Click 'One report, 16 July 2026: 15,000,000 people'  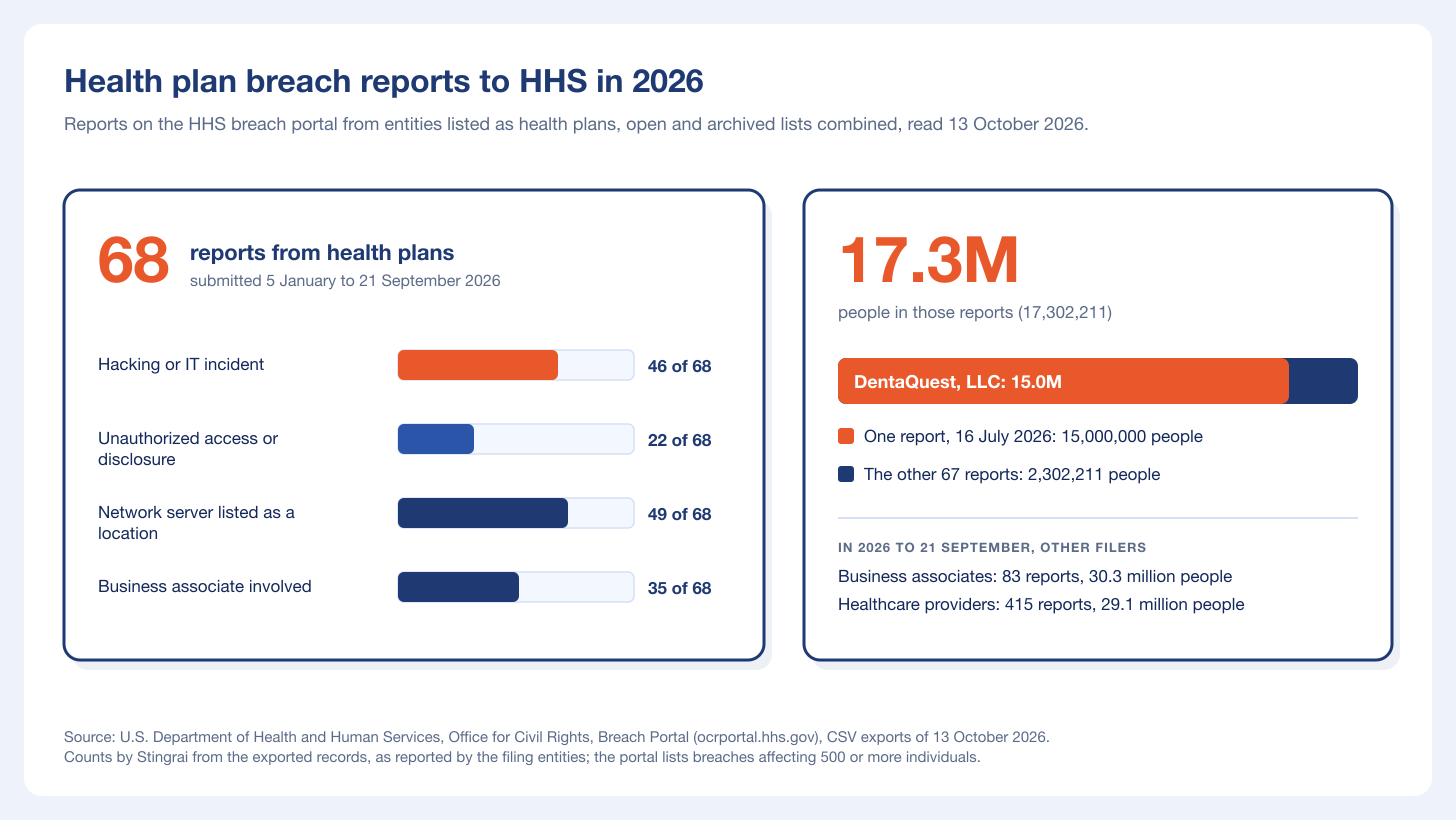(x=1033, y=437)
